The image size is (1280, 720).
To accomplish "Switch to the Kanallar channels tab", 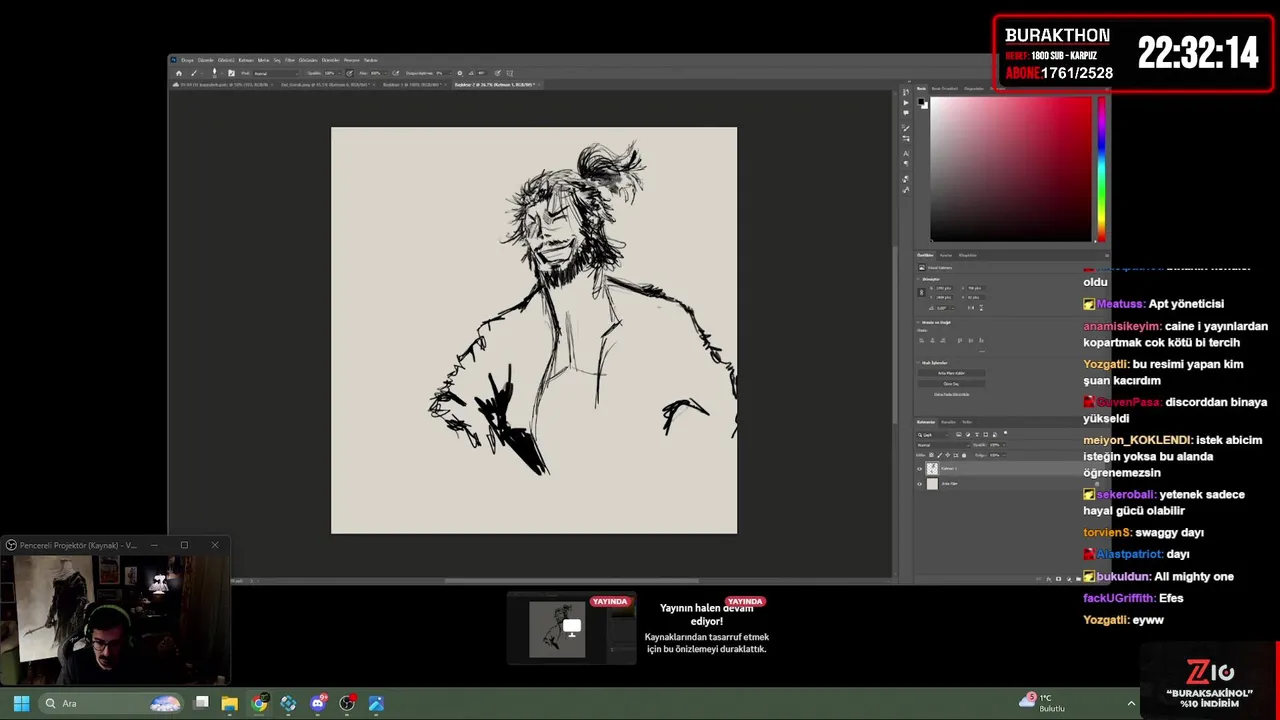I will click(x=948, y=422).
